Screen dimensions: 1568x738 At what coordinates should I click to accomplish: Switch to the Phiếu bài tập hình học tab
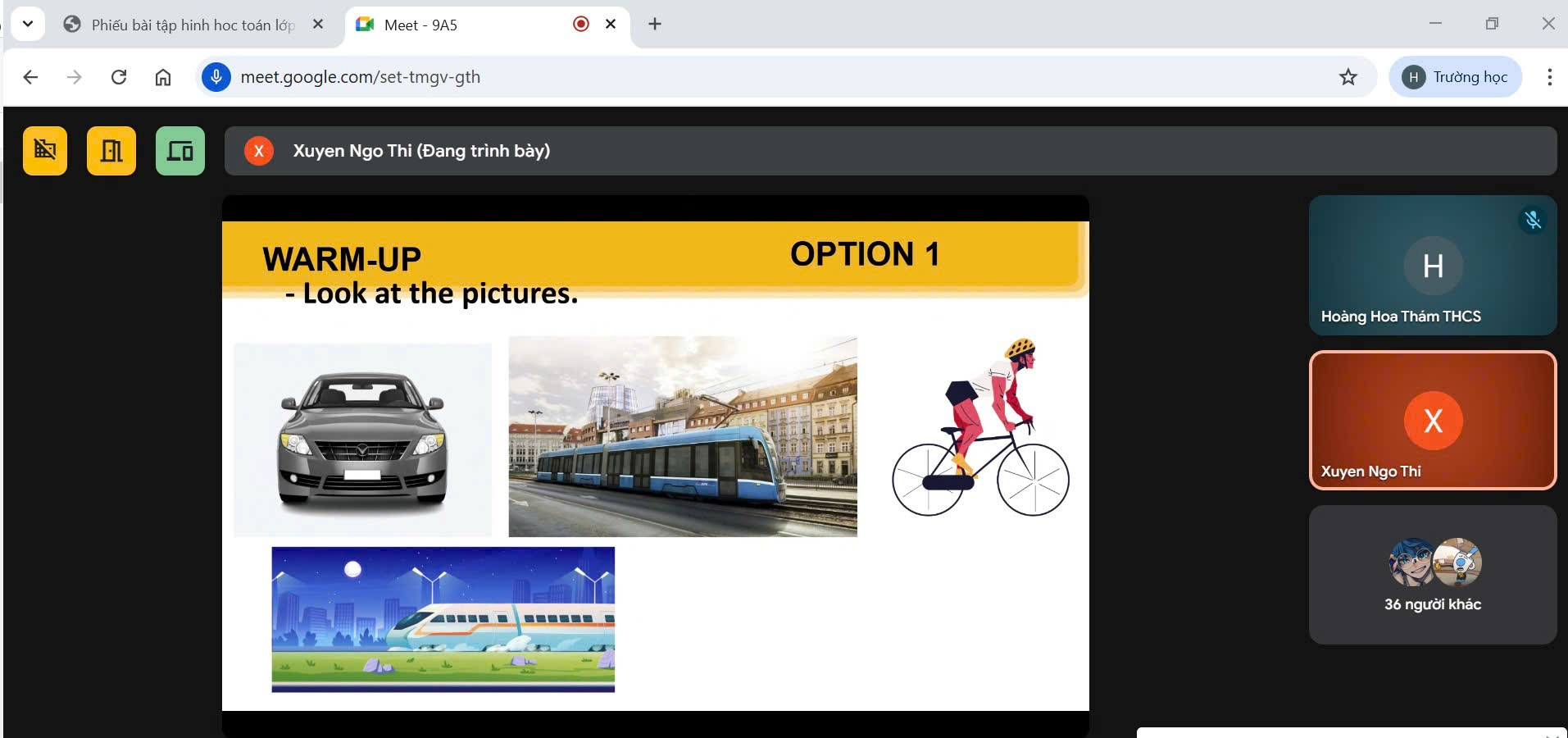pos(189,25)
